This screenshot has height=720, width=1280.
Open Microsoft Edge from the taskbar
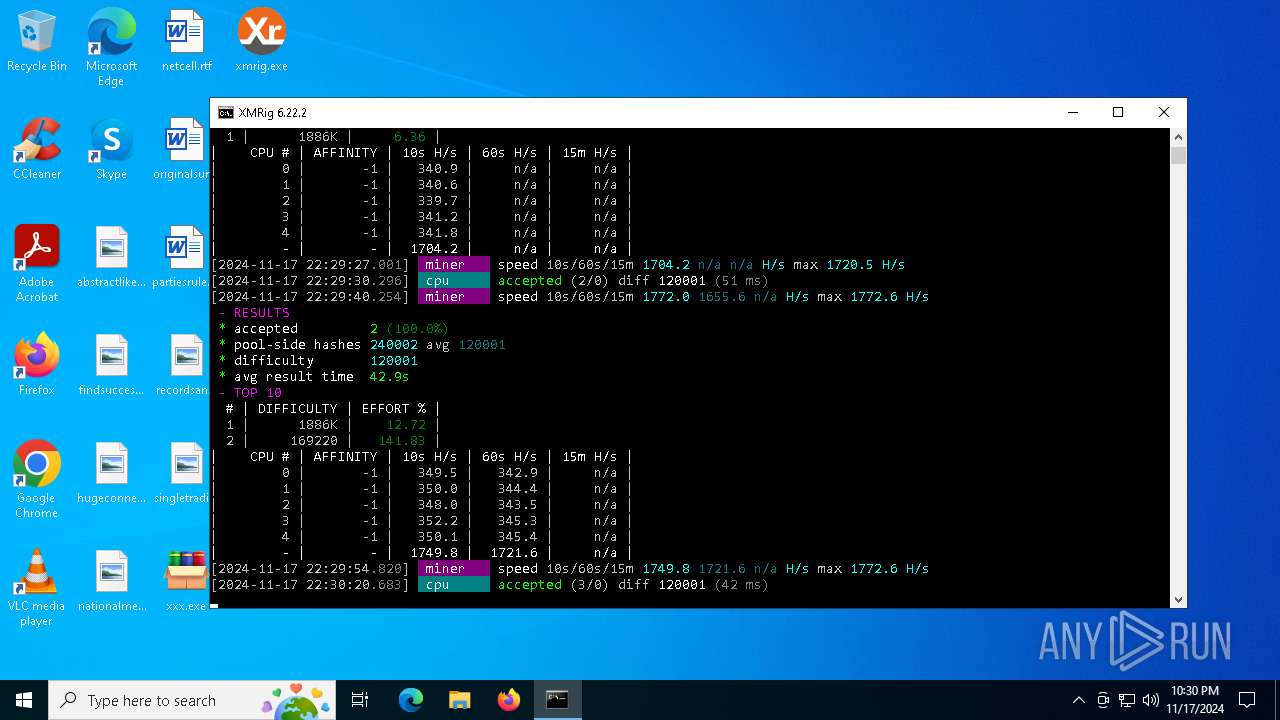411,700
